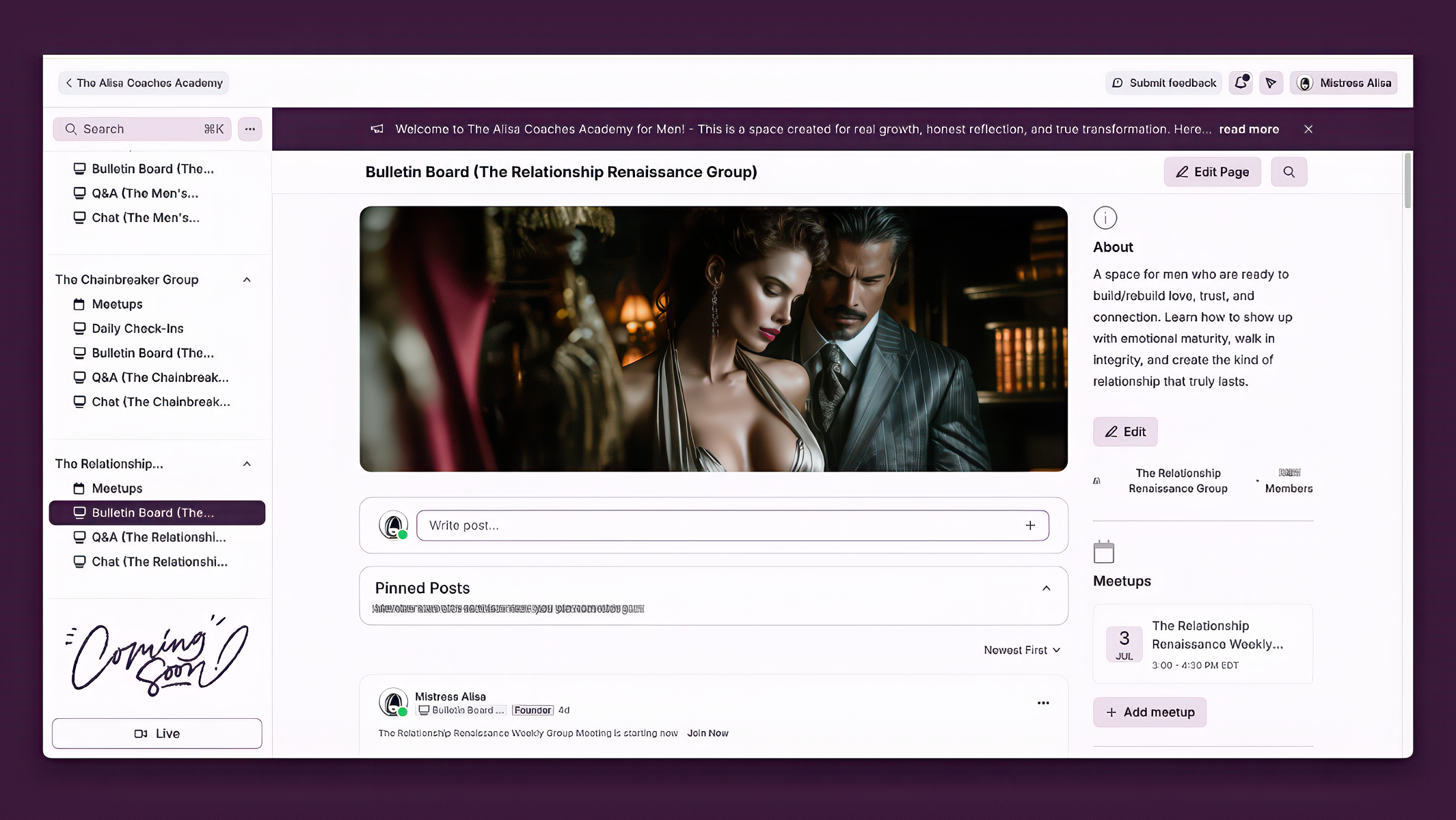Open the sidebar three-dots options menu

(250, 129)
